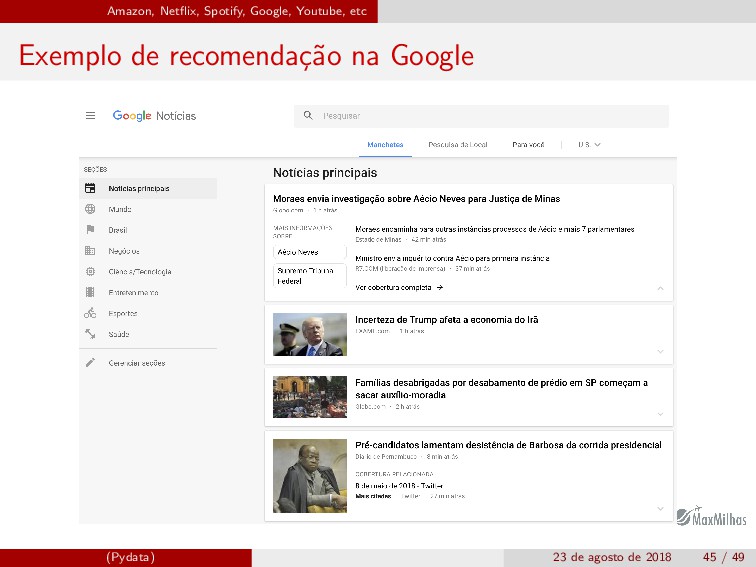Viewport: 756px width, 567px height.
Task: Select Mundo section label
Action: (x=120, y=209)
